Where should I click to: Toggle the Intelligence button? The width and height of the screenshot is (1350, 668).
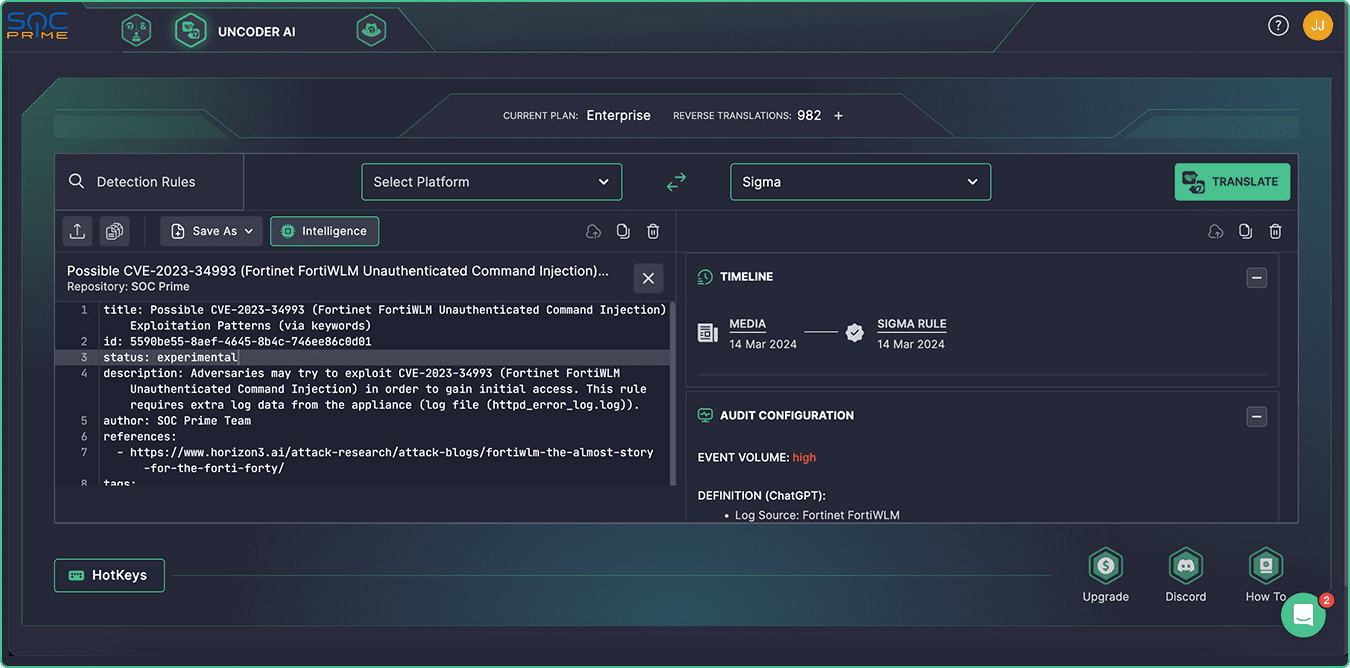coord(324,231)
